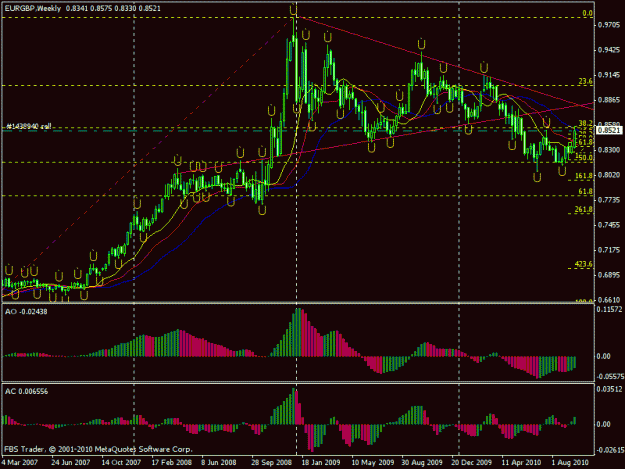
Task: Click the 0.6610 price axis label
Action: coord(608,300)
